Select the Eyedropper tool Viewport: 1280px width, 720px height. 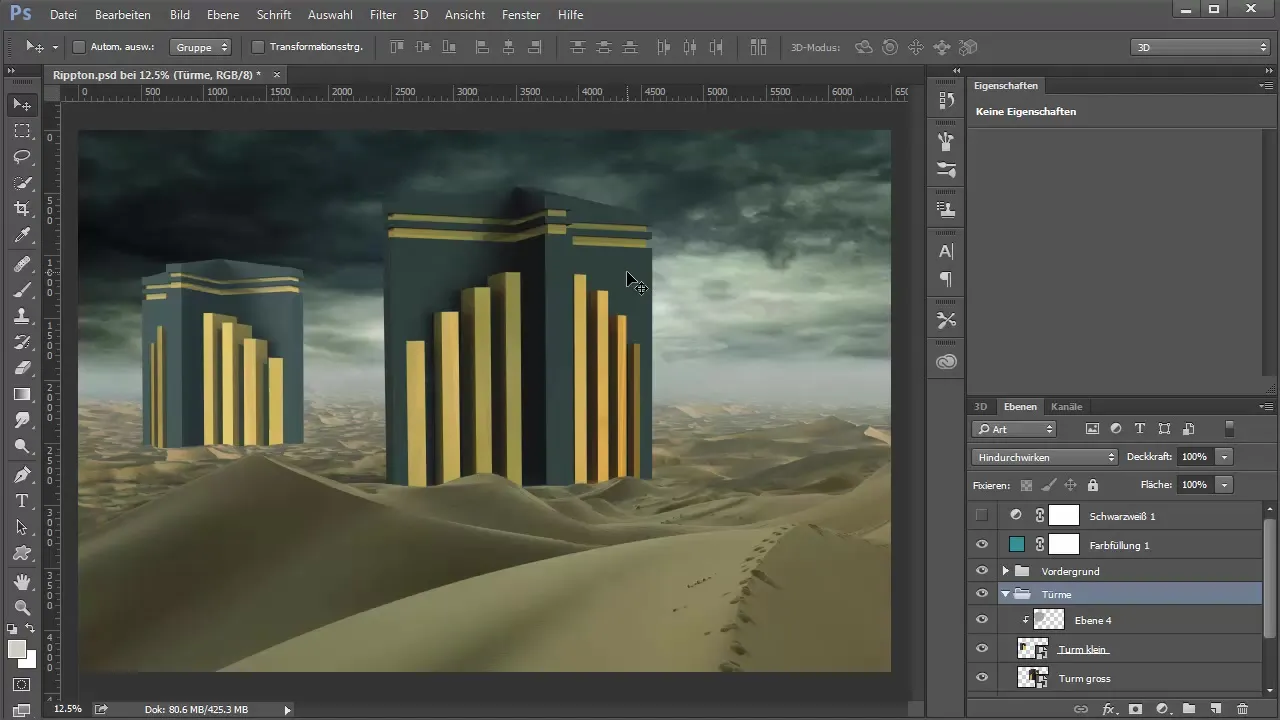(x=21, y=236)
